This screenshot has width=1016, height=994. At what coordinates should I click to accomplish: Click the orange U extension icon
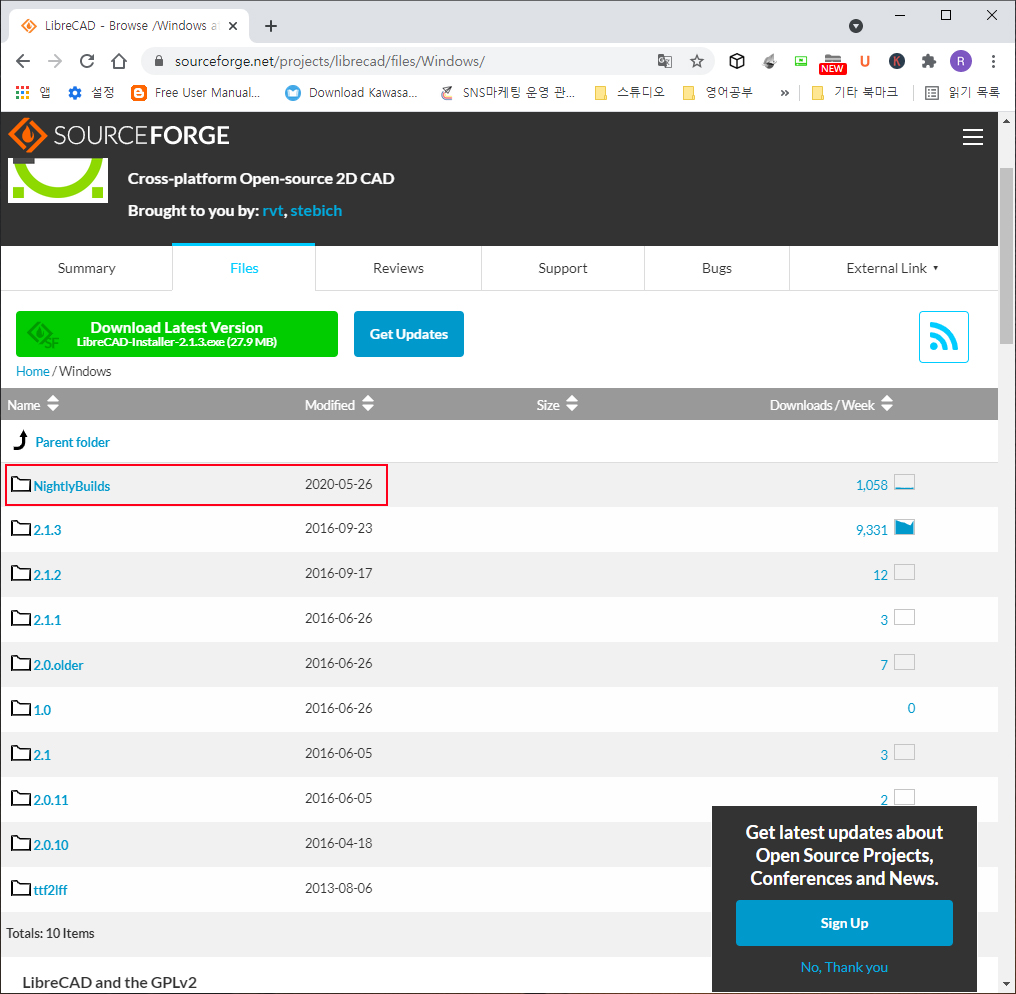pos(864,61)
